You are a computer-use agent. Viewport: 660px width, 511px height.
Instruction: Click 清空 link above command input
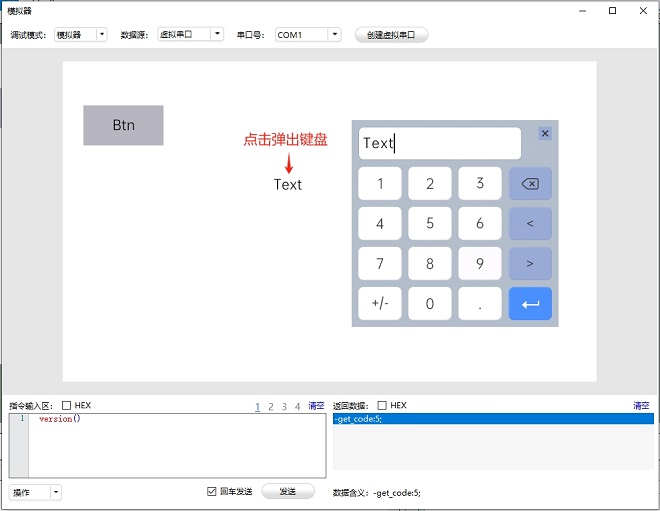point(316,406)
